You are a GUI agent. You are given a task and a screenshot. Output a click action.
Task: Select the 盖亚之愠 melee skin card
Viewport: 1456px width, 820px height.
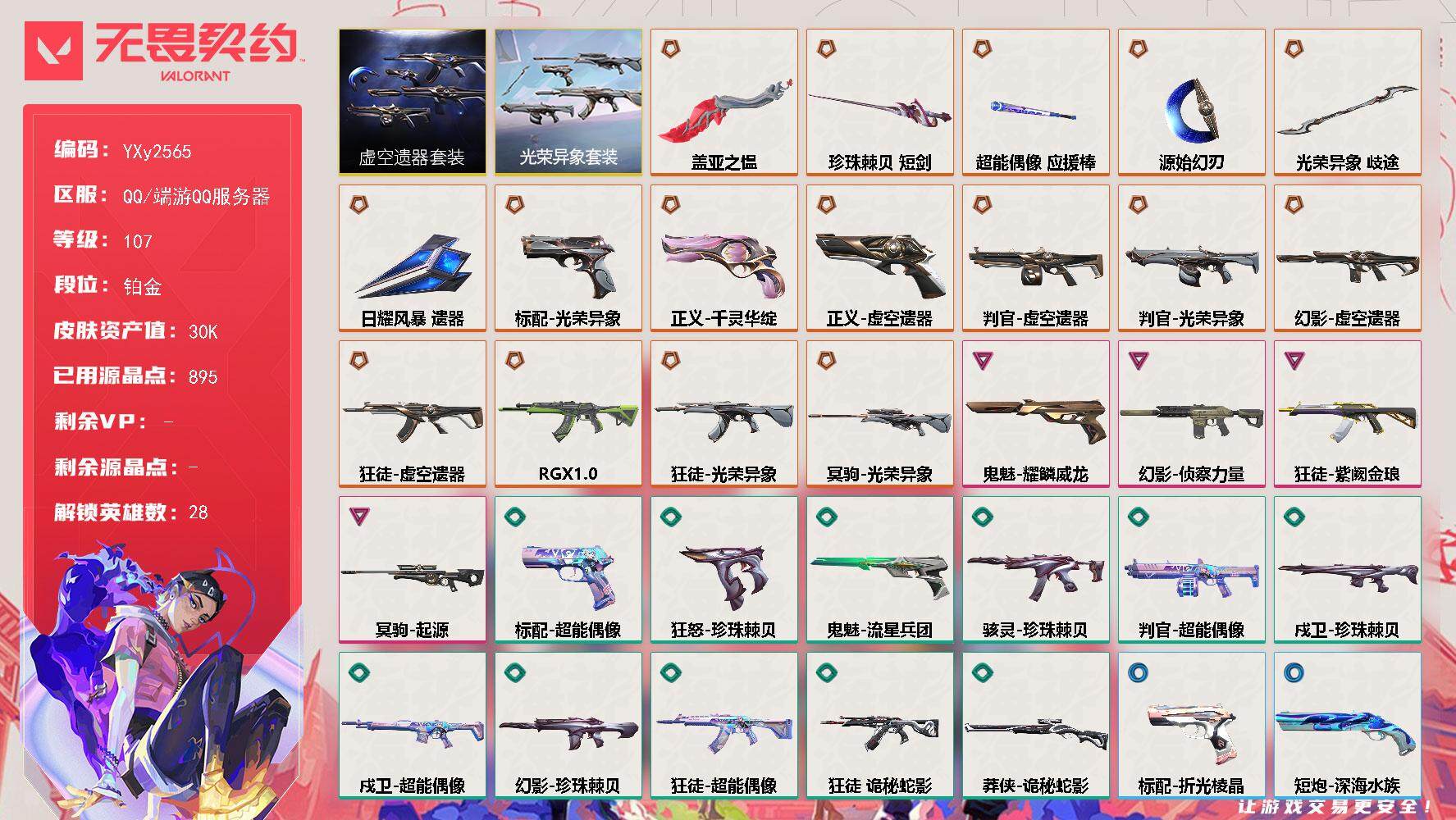[723, 102]
